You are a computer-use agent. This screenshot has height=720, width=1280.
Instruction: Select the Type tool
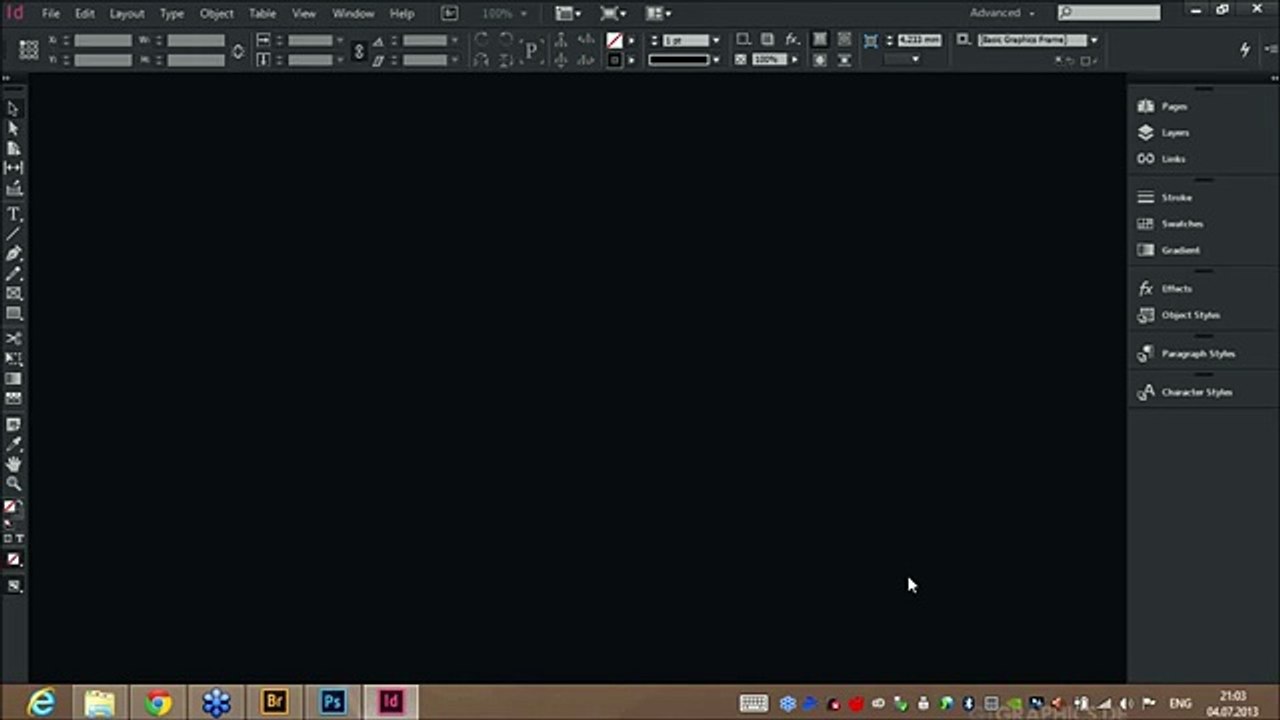point(13,214)
